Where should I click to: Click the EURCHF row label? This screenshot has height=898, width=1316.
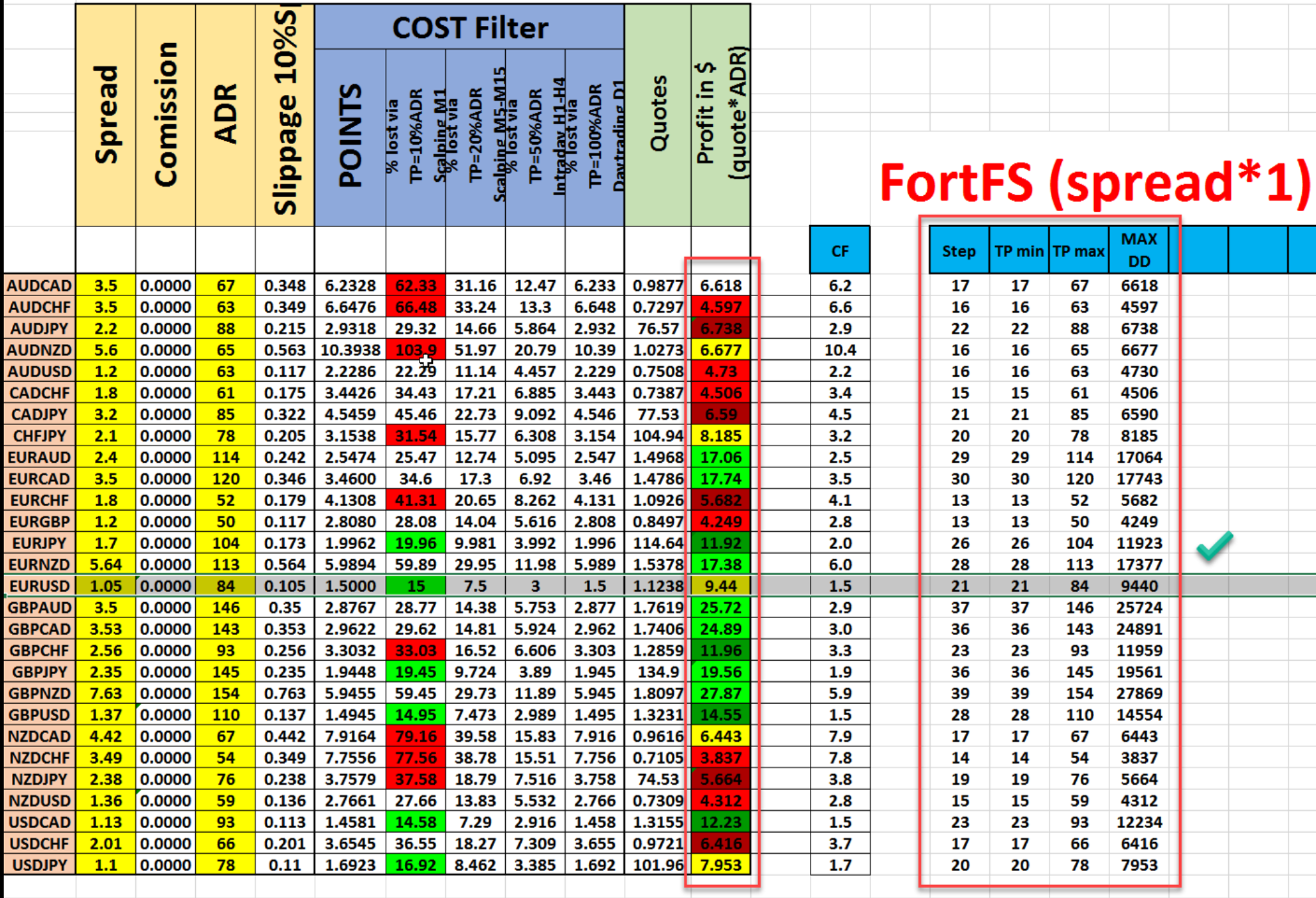pos(39,500)
